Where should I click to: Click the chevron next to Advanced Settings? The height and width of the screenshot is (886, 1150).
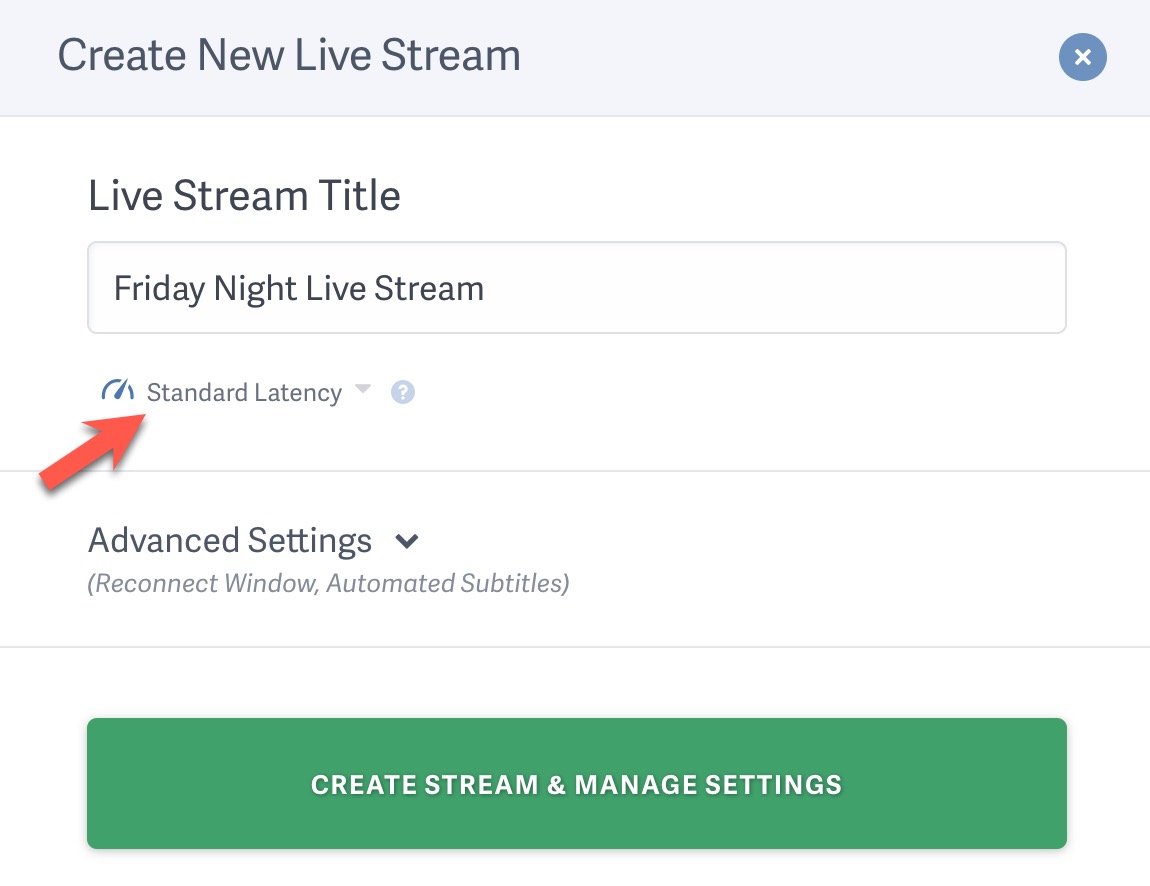click(x=406, y=541)
